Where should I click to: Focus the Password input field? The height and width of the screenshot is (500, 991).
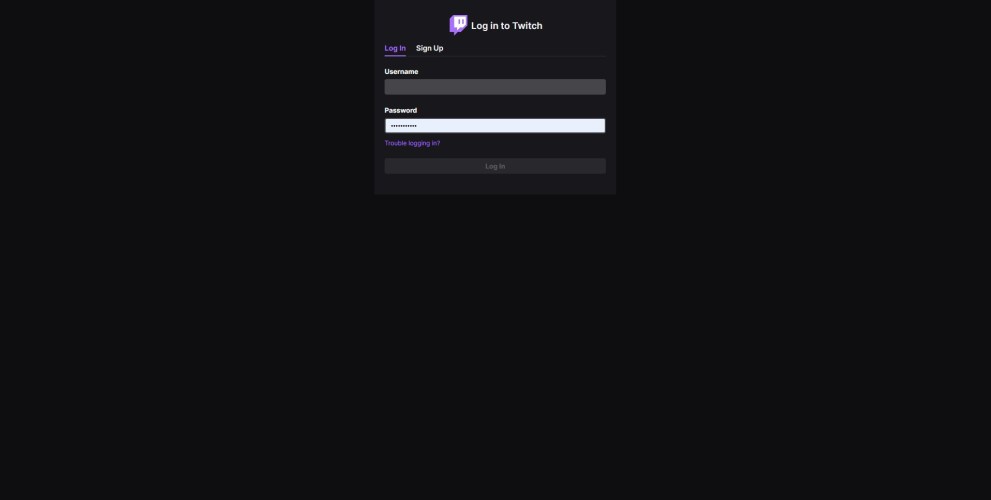(x=495, y=126)
